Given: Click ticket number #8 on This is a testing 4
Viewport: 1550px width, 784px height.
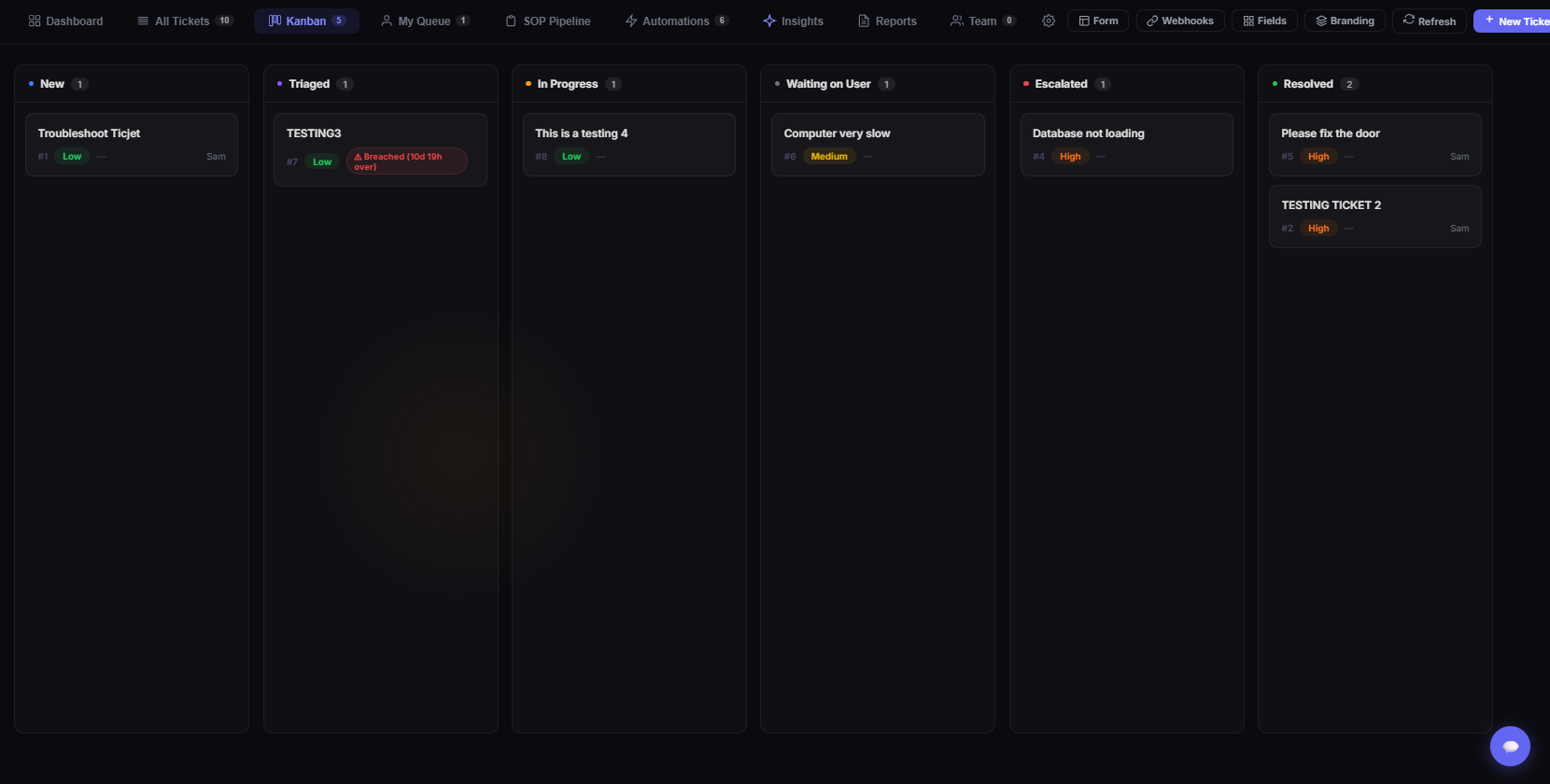Looking at the screenshot, I should tap(542, 157).
